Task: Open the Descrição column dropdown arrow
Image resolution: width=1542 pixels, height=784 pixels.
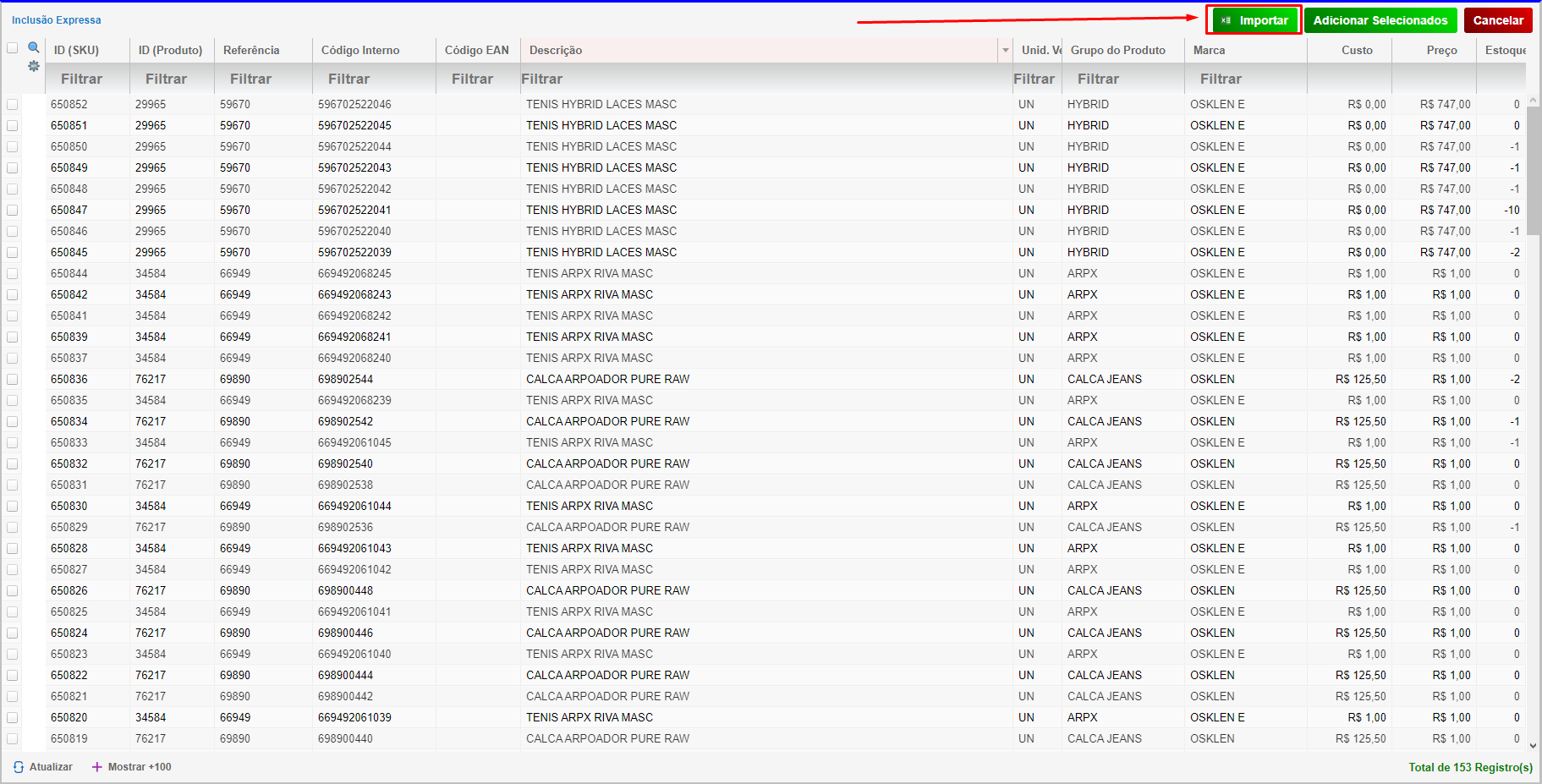Action: [x=1005, y=51]
